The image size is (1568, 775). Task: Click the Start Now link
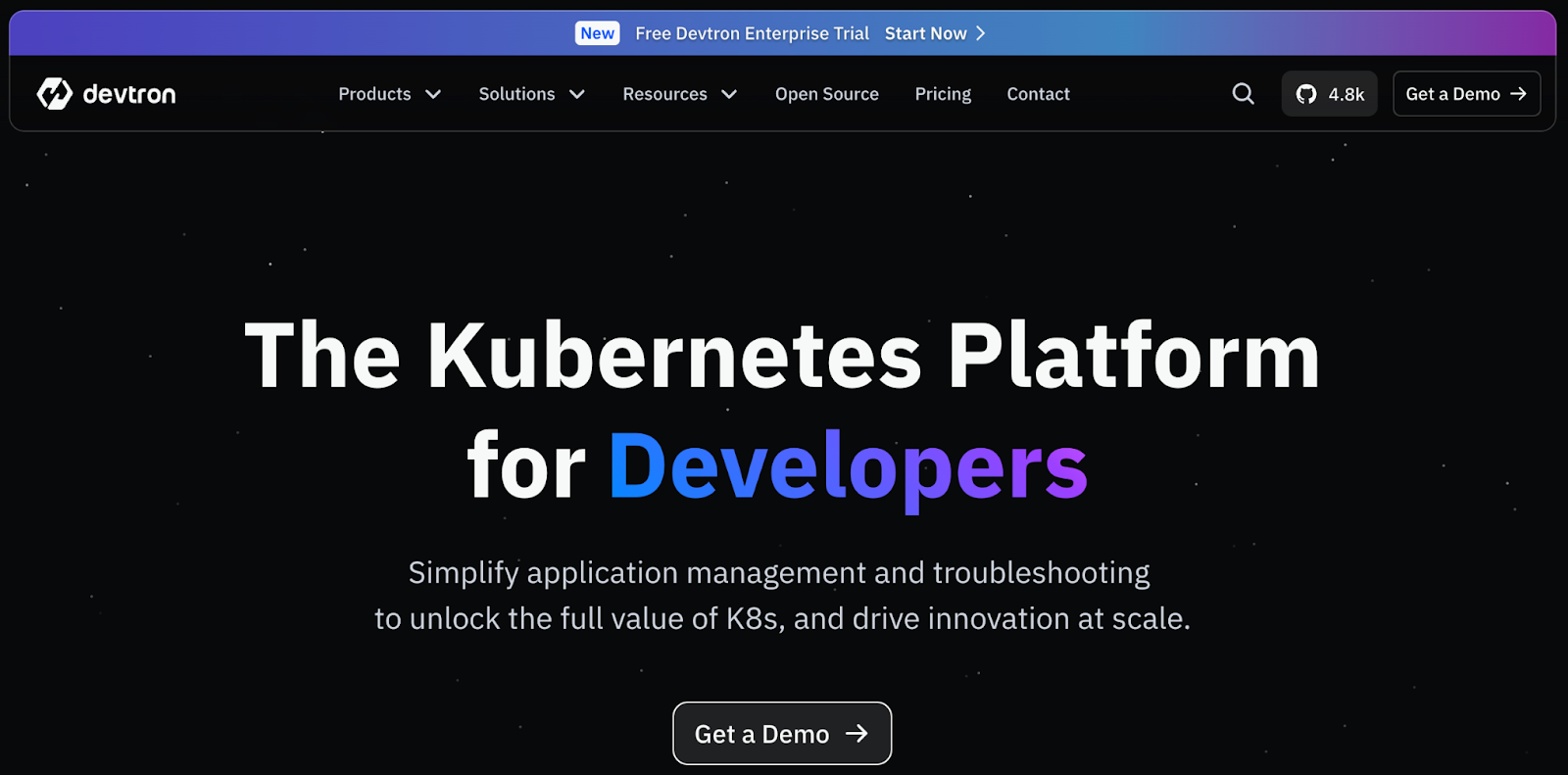(925, 33)
